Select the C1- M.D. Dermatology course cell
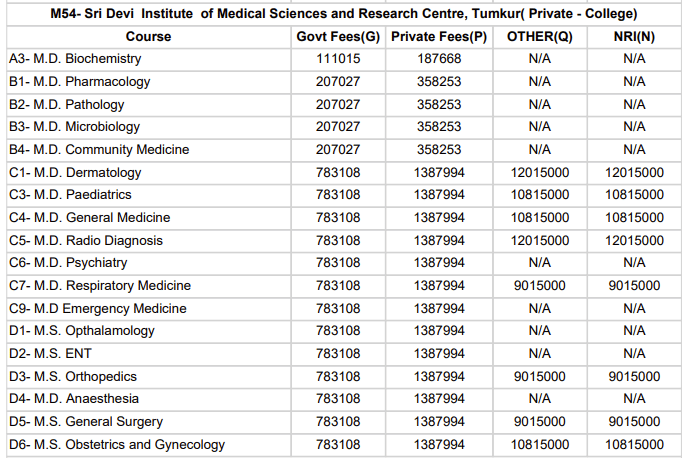Viewport: 687px width, 458px height. click(x=75, y=173)
